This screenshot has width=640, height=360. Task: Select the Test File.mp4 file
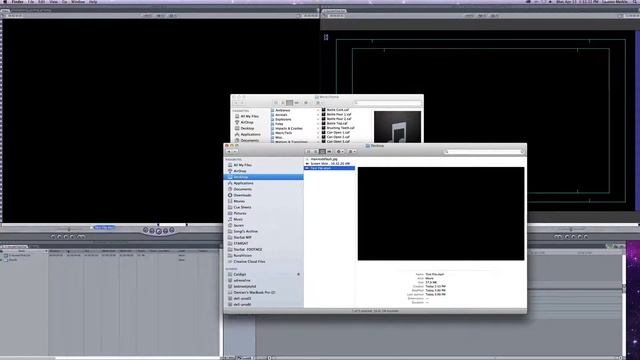[330, 168]
